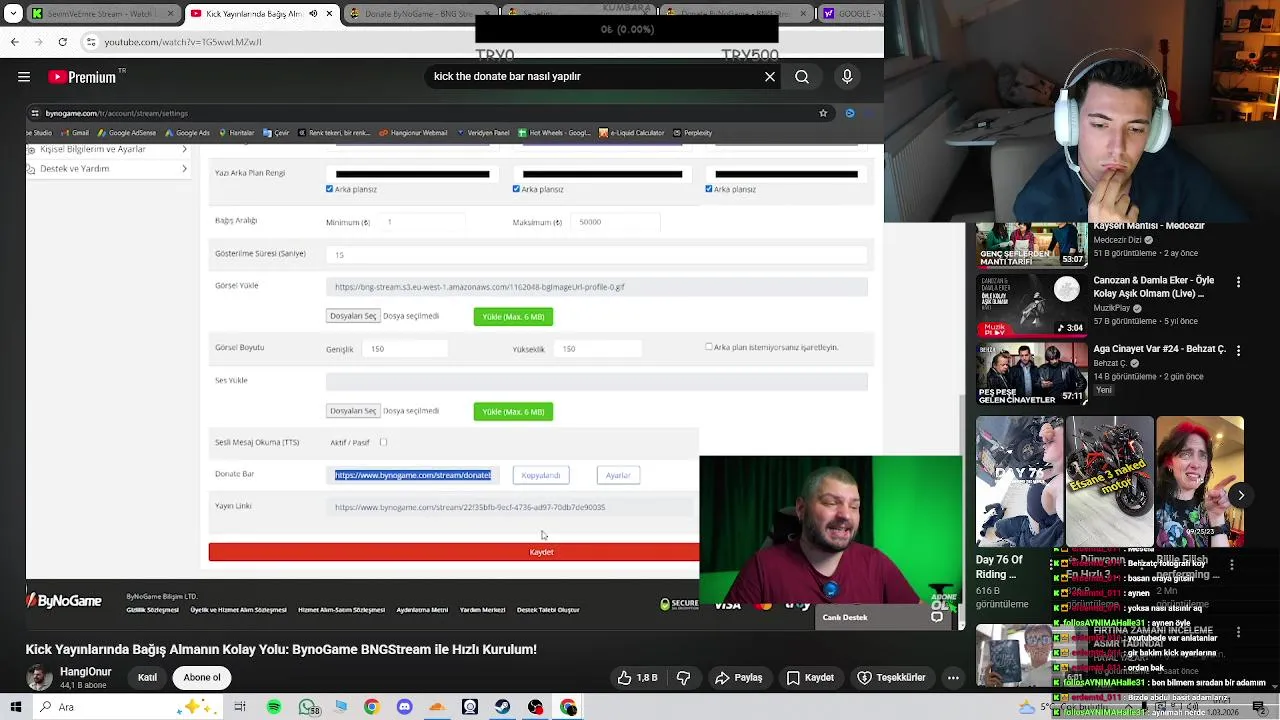Click the Abone ol subscribe button

click(x=202, y=677)
